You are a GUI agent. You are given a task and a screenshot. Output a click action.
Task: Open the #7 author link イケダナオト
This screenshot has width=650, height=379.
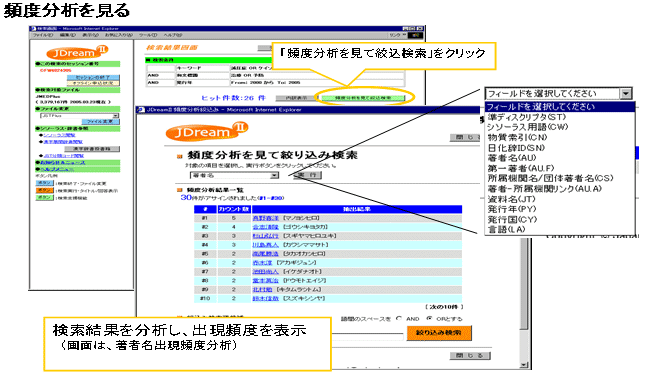265,272
